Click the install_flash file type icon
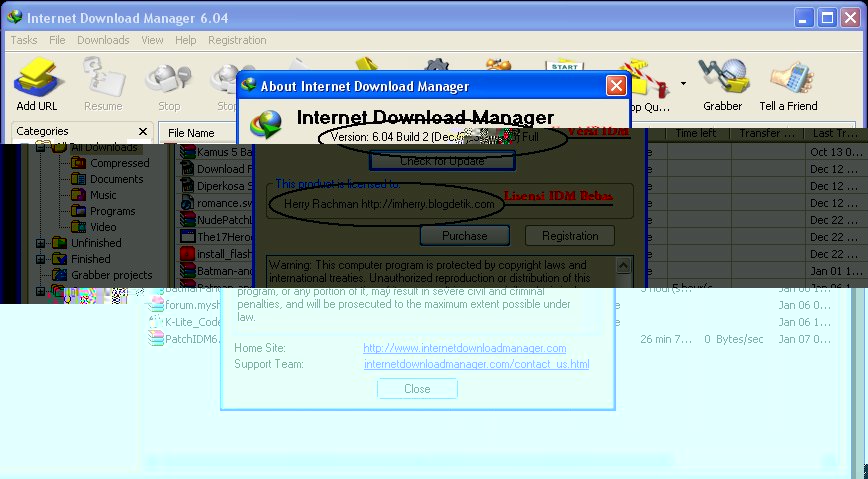The image size is (868, 479). tap(188, 254)
